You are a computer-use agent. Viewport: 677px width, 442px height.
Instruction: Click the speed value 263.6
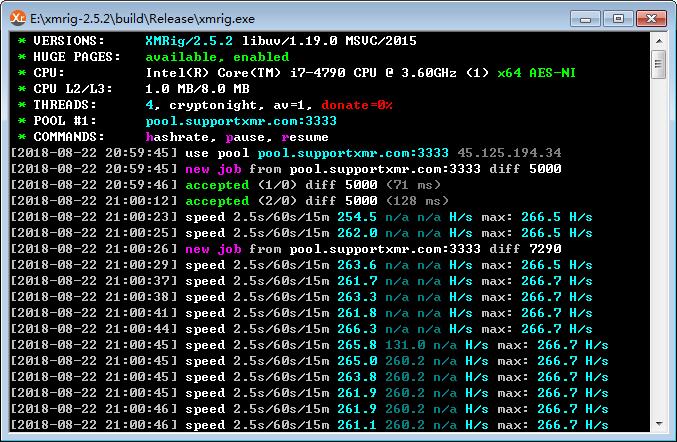click(357, 265)
